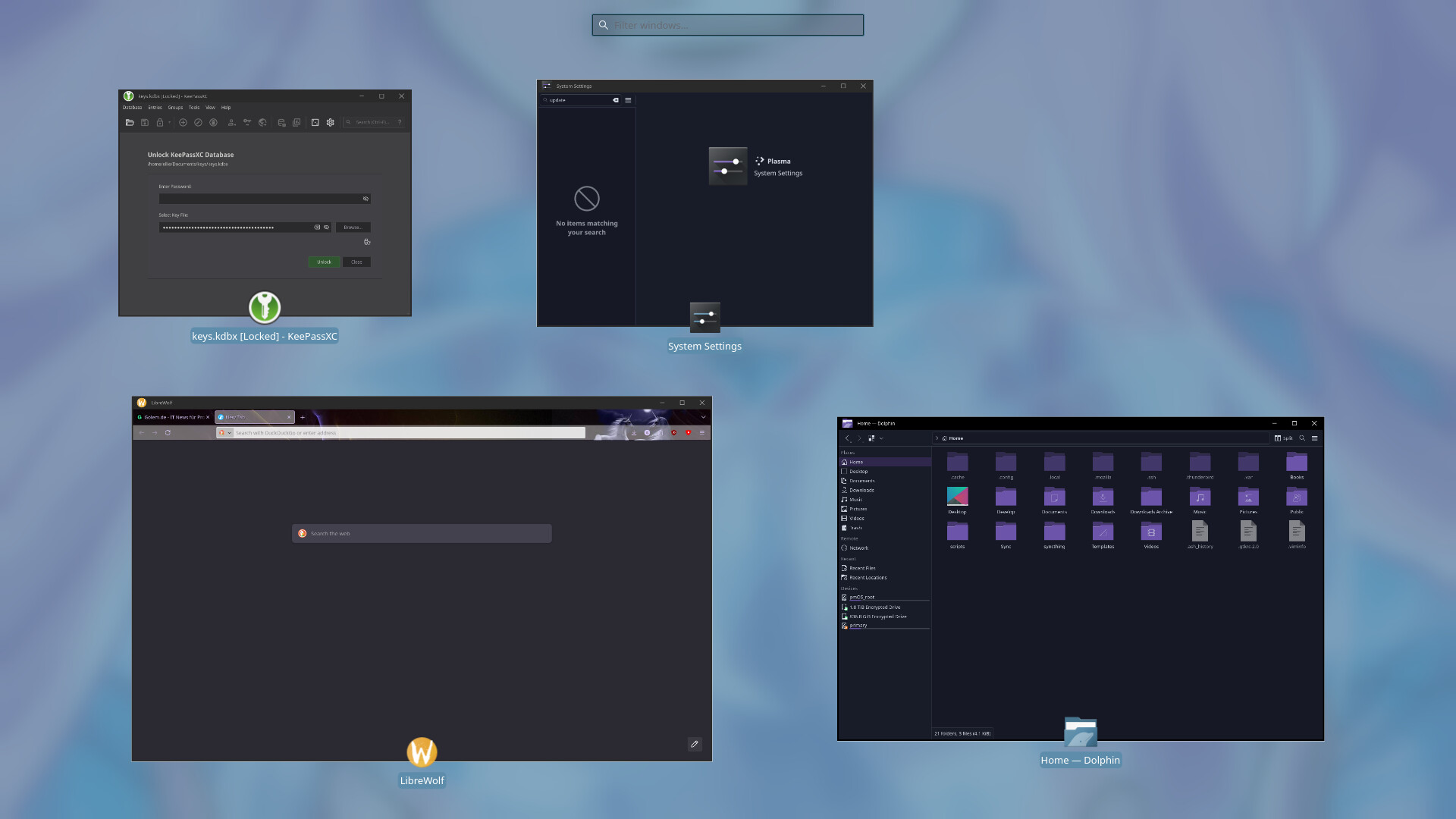Screen dimensions: 1456x819
Task: Open Dolphin's hamburger menu icon
Action: click(x=1315, y=438)
